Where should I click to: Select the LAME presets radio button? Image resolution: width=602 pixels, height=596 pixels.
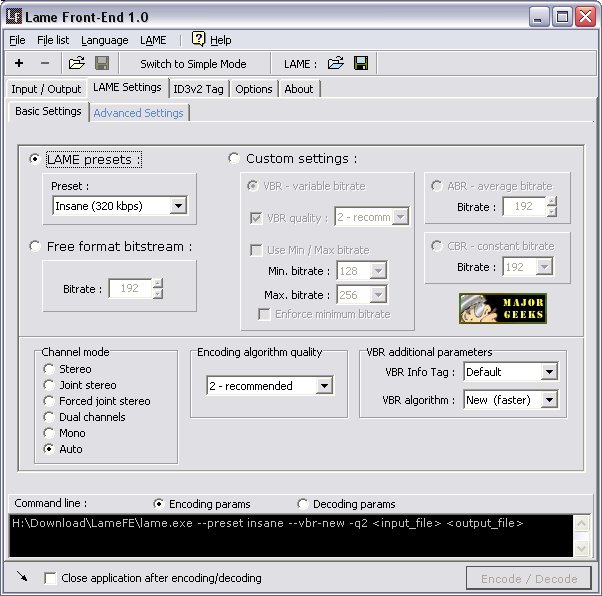pyautogui.click(x=35, y=159)
